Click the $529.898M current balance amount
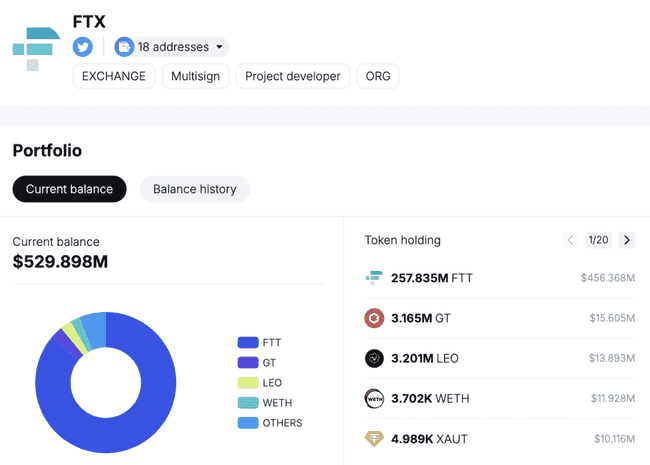The width and height of the screenshot is (650, 465). [x=60, y=262]
